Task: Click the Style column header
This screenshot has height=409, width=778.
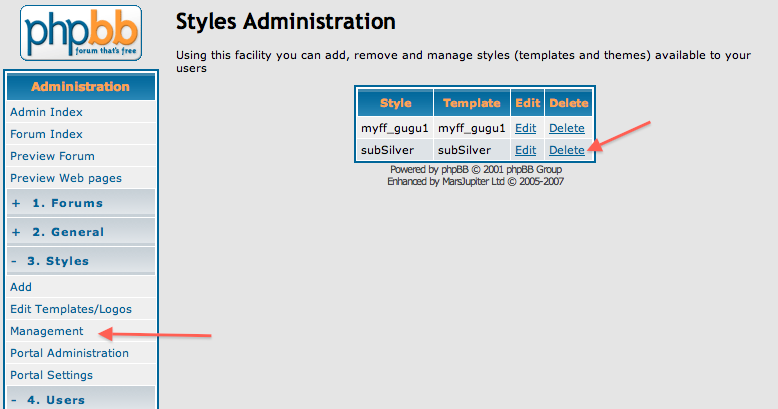Action: pos(395,103)
